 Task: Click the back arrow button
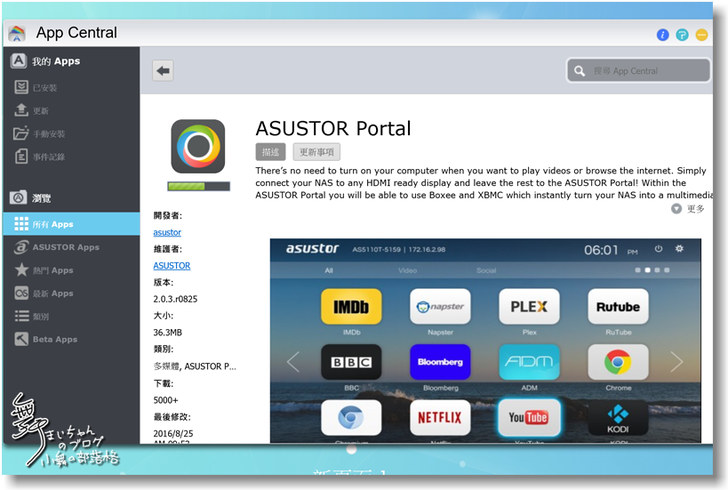pyautogui.click(x=162, y=71)
